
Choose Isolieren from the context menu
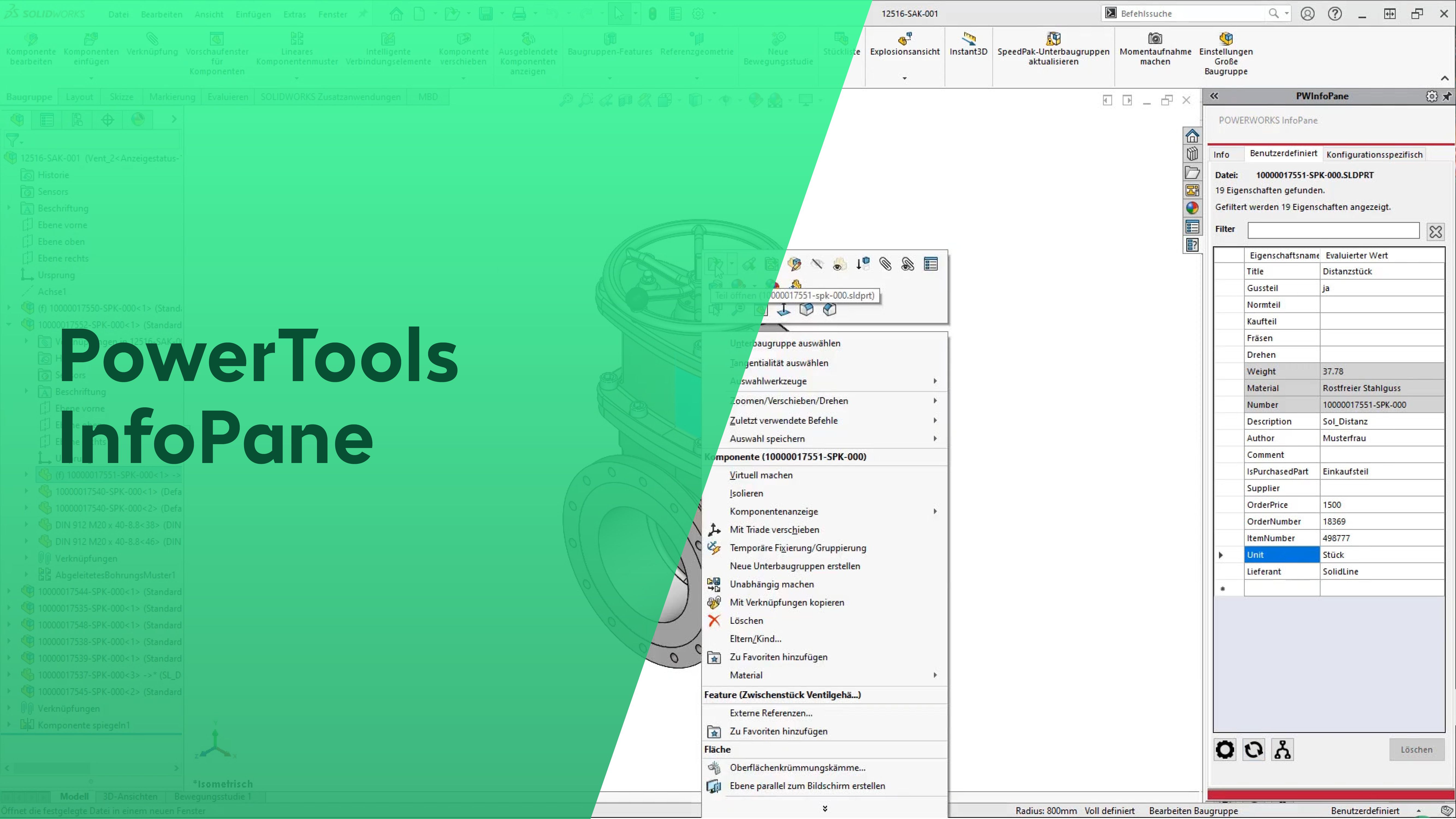[746, 493]
